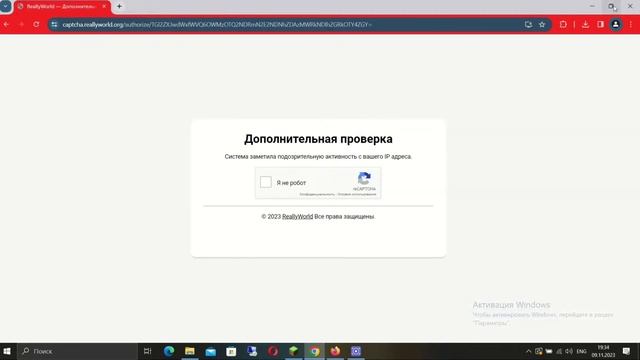The image size is (640, 360).
Task: Switch the ENG input language
Action: [581, 351]
